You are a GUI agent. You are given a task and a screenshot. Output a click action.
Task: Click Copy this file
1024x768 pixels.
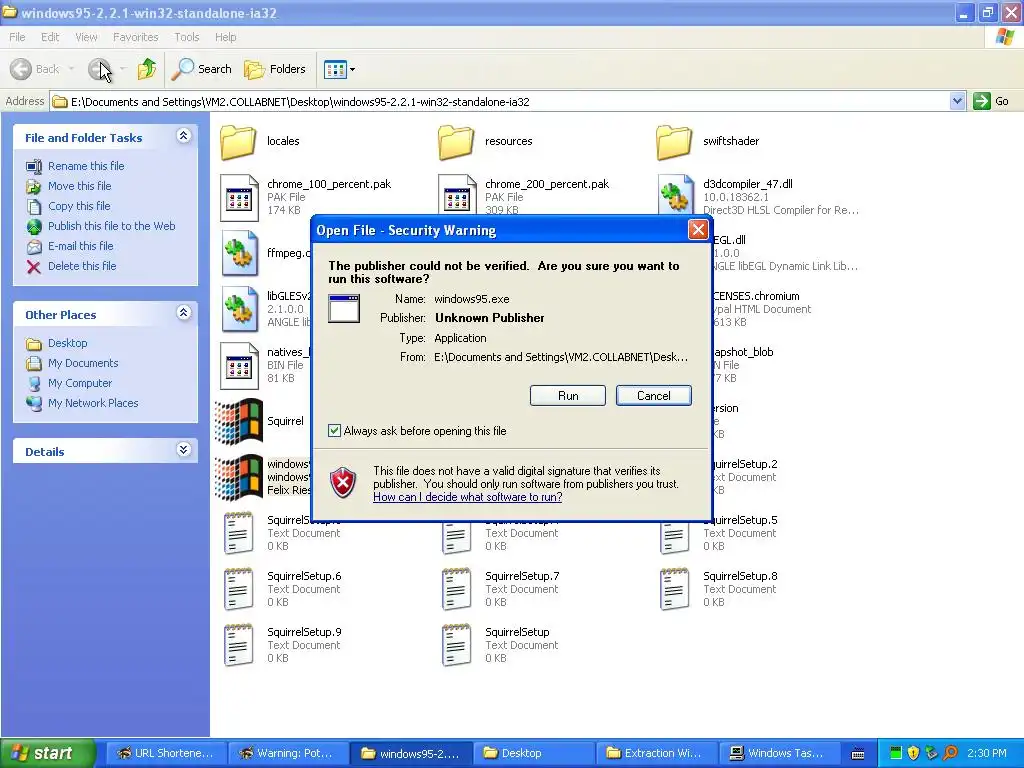79,206
